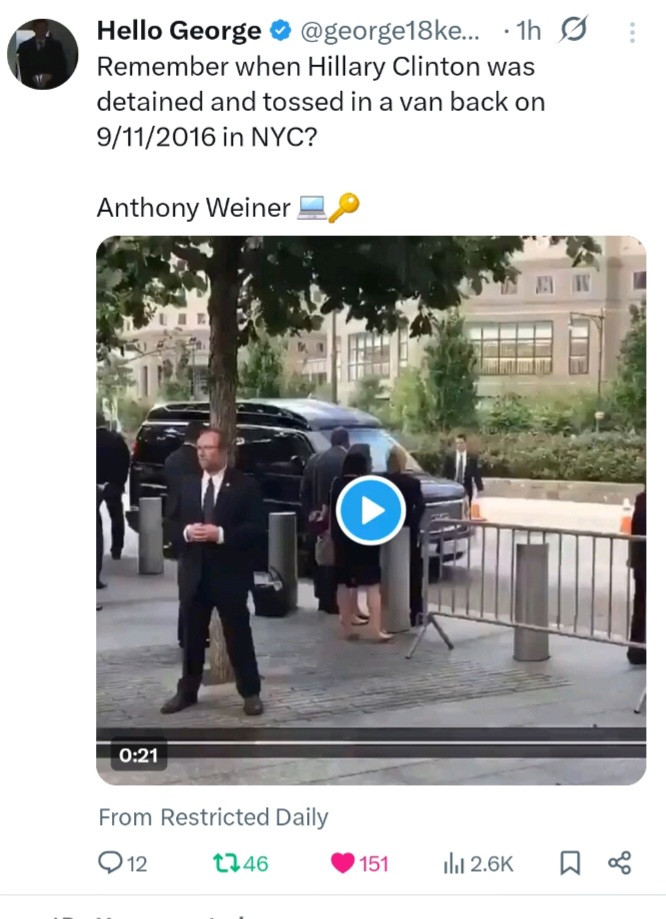Screen dimensions: 666x919
Task: Click the Hello George display name
Action: point(179,30)
